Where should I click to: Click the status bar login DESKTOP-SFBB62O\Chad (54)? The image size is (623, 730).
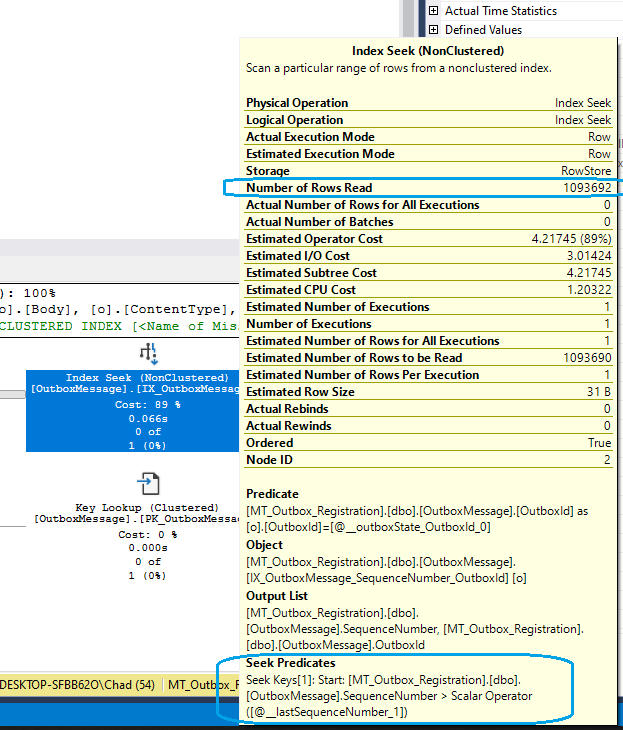tap(77, 685)
